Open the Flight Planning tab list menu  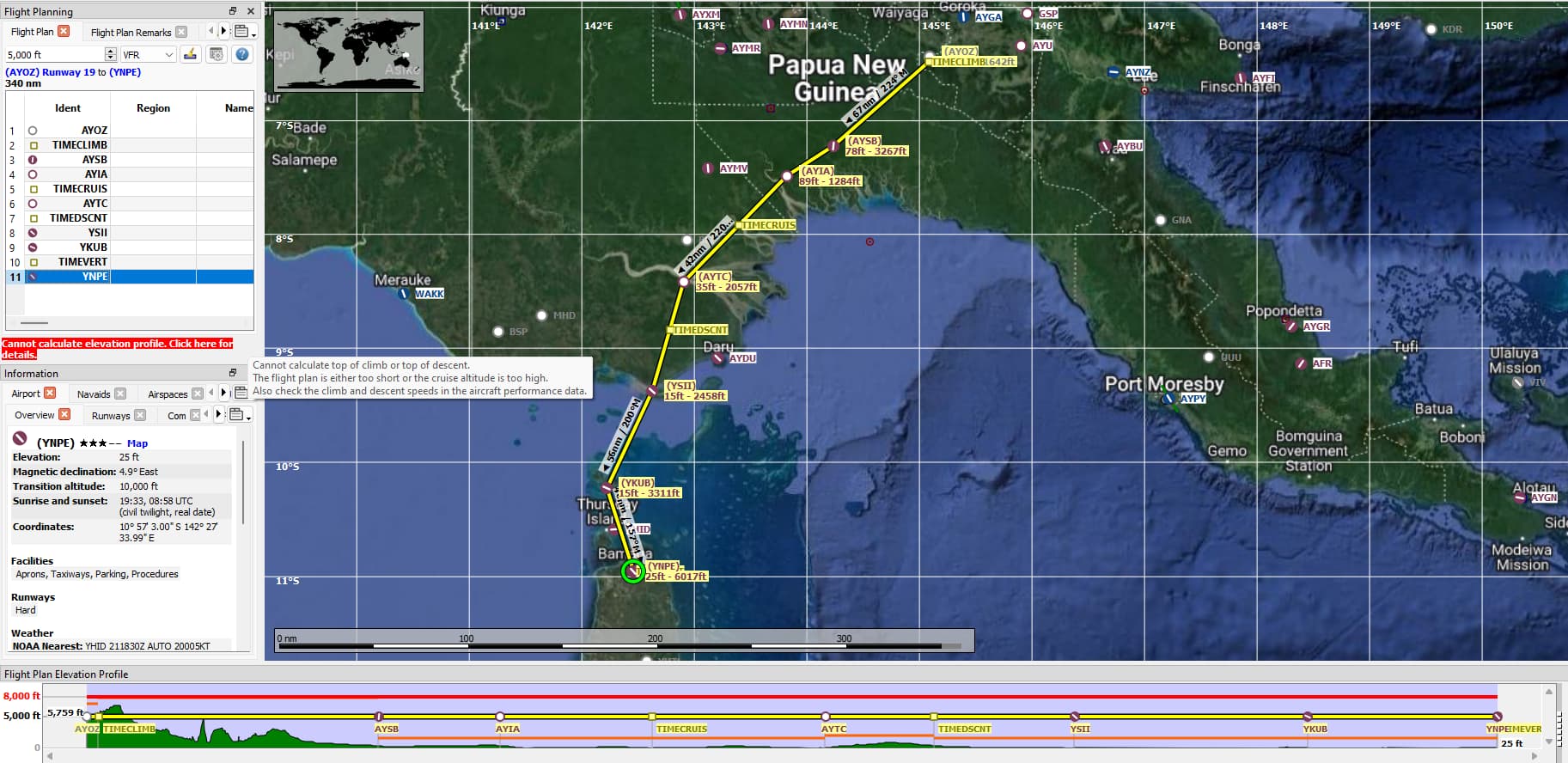[x=244, y=32]
